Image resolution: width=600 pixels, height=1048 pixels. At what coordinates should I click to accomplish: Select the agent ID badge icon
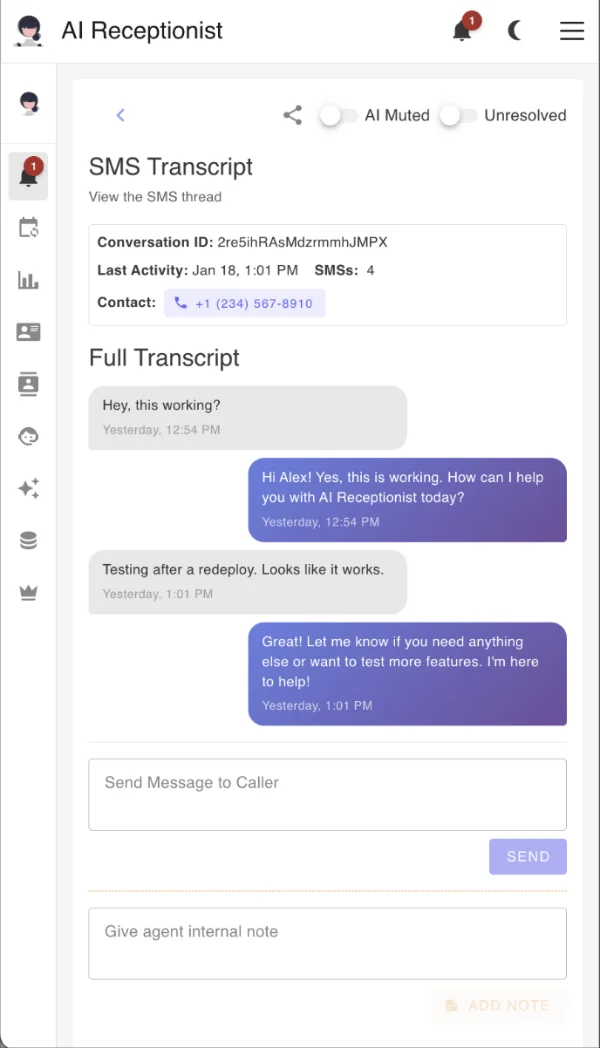coord(28,384)
